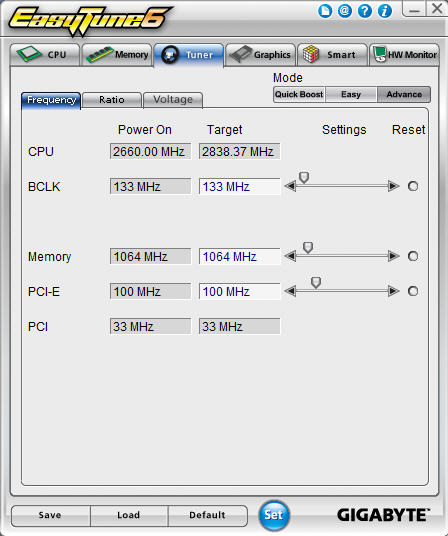Click the Load button
The width and height of the screenshot is (448, 536).
pyautogui.click(x=129, y=515)
